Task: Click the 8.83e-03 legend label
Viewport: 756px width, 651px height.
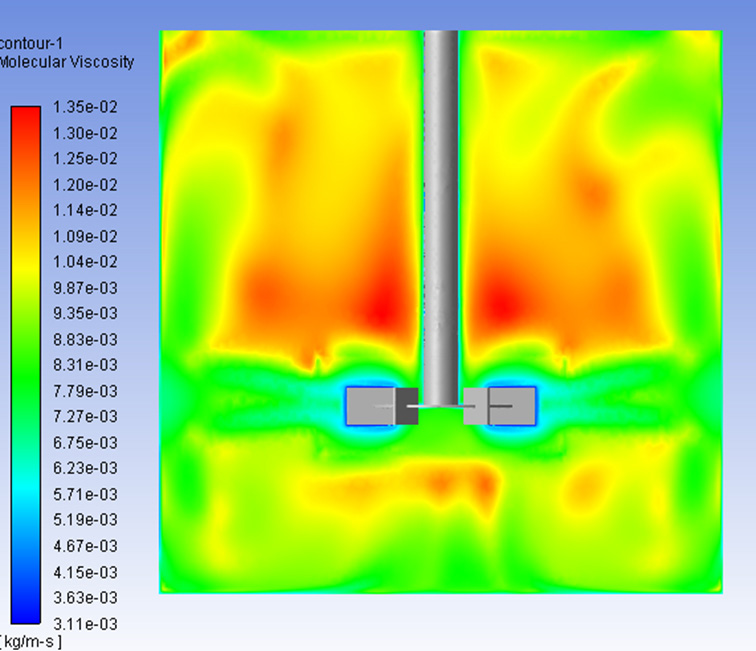Action: pos(85,339)
